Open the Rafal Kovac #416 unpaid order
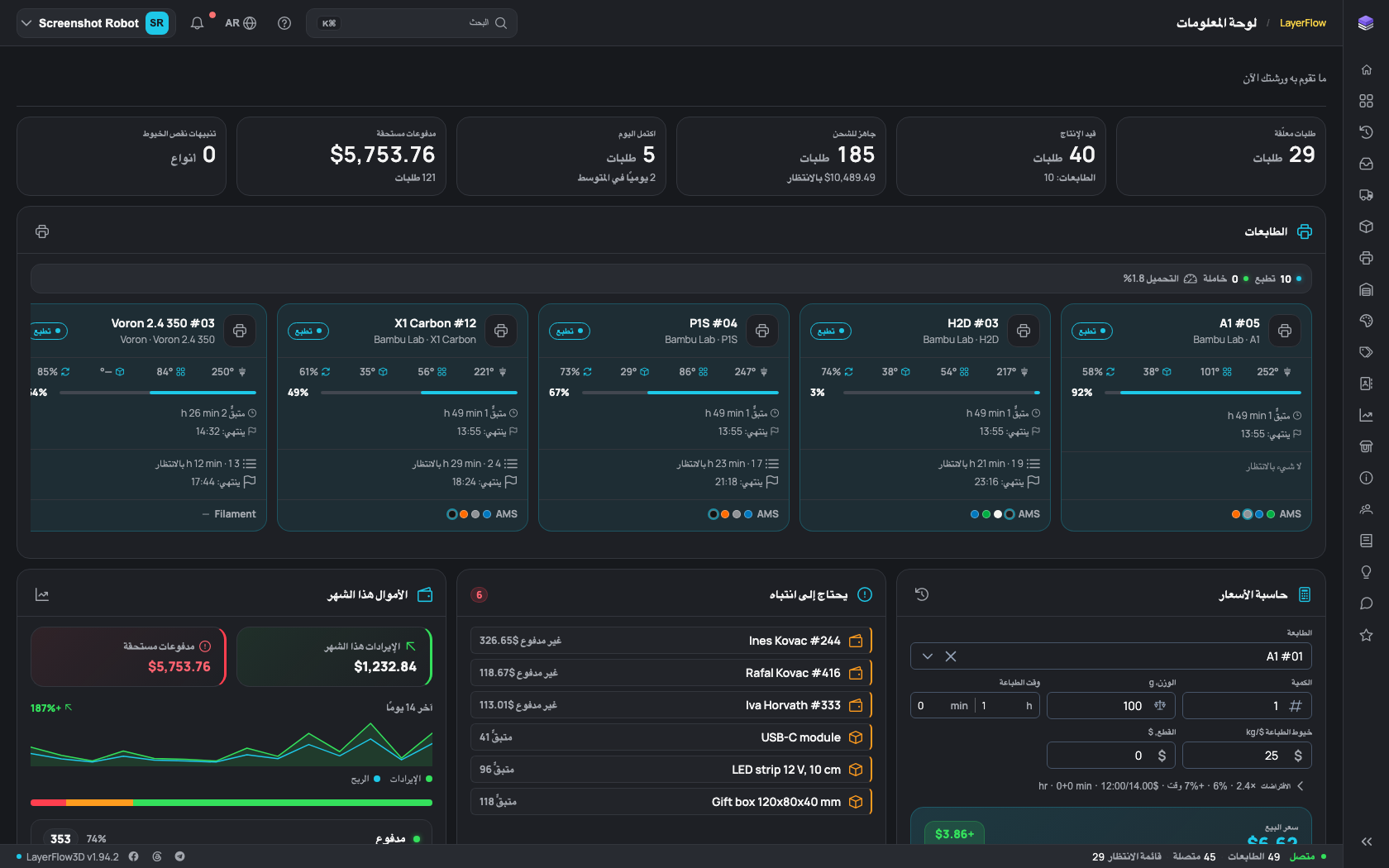Image resolution: width=1389 pixels, height=868 pixels. pyautogui.click(x=671, y=673)
